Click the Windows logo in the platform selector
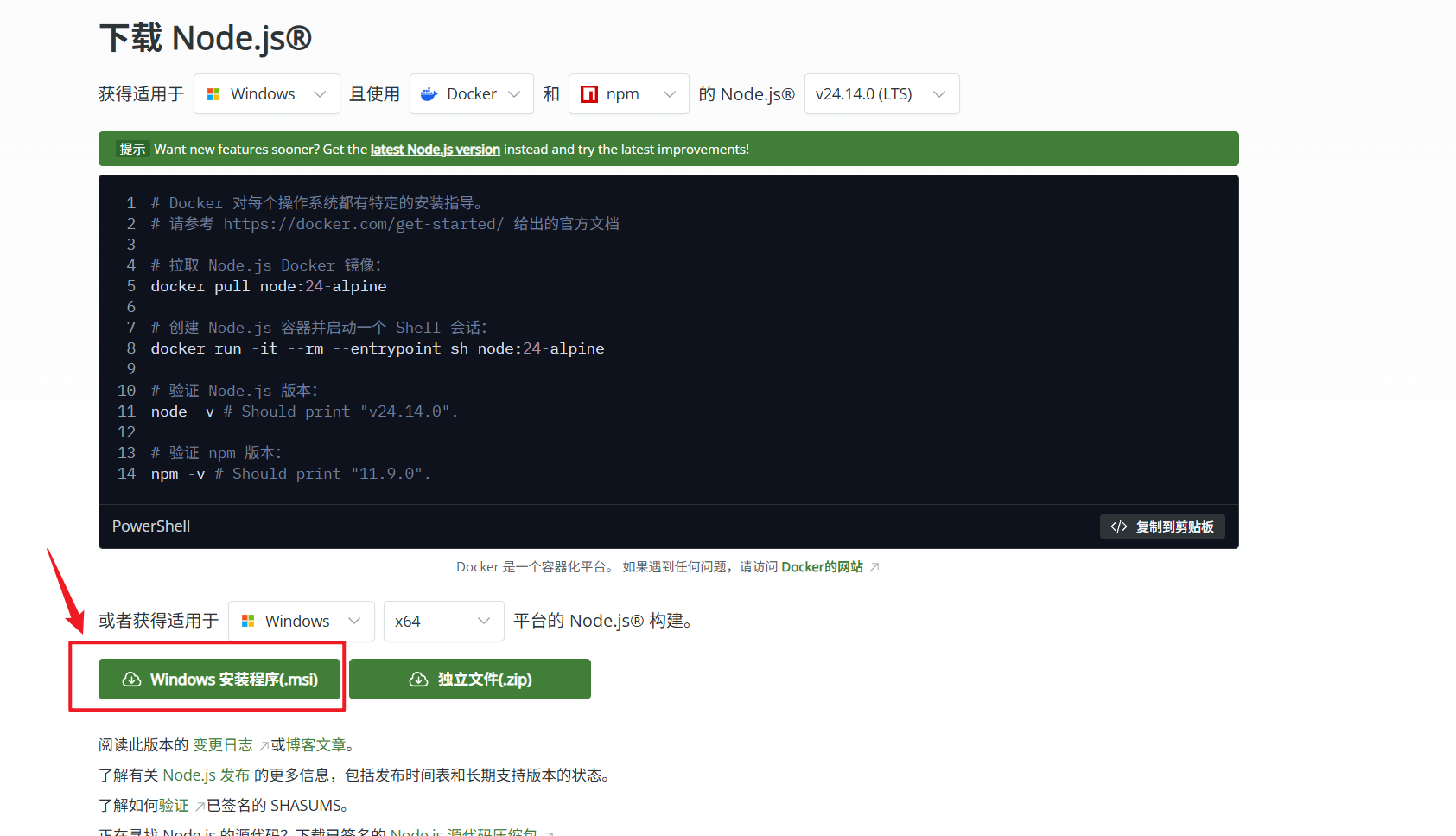This screenshot has height=836, width=1456. click(248, 621)
